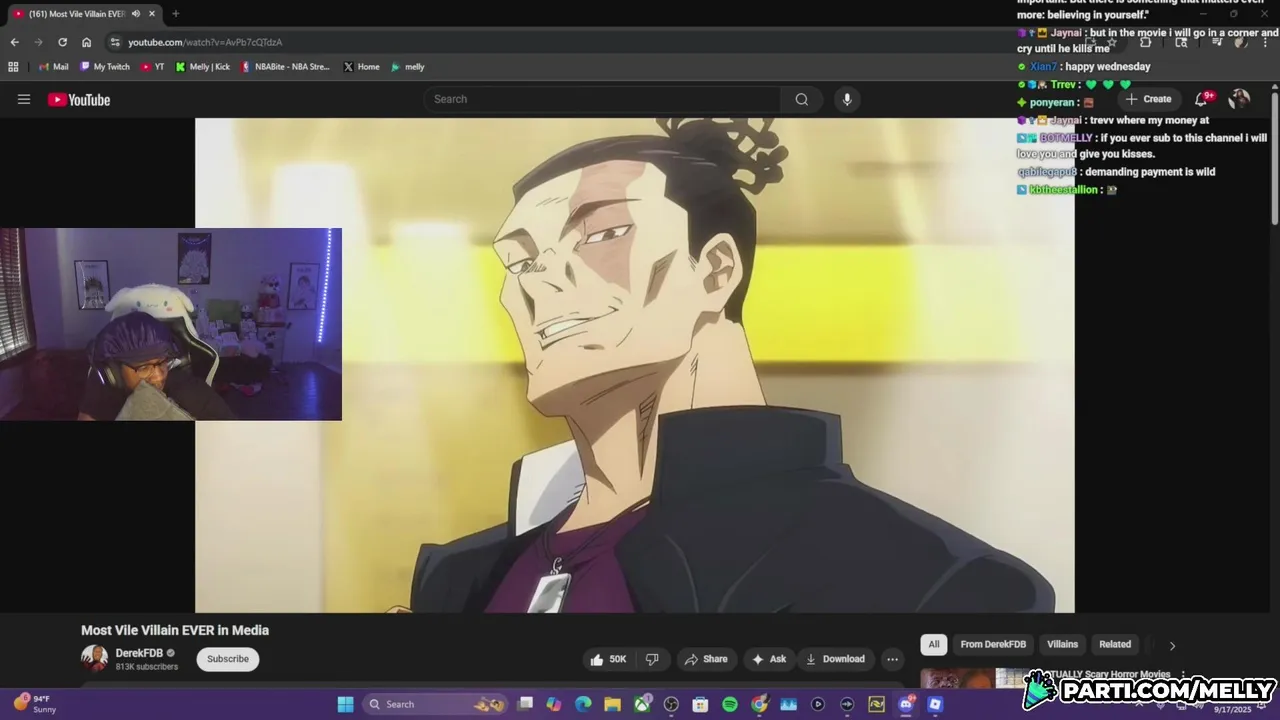Click the DerekFDB channel name
The height and width of the screenshot is (720, 1280).
click(139, 653)
